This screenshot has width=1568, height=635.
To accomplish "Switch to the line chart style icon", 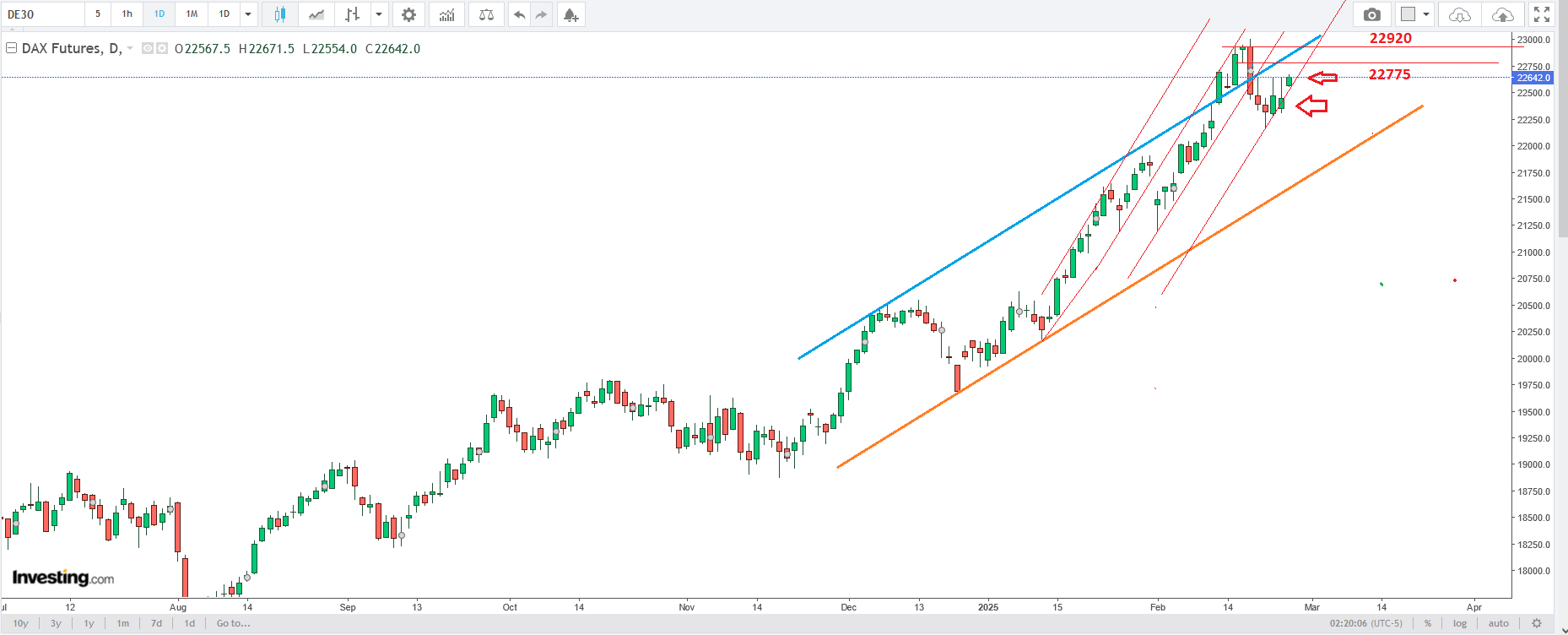I will (x=316, y=14).
